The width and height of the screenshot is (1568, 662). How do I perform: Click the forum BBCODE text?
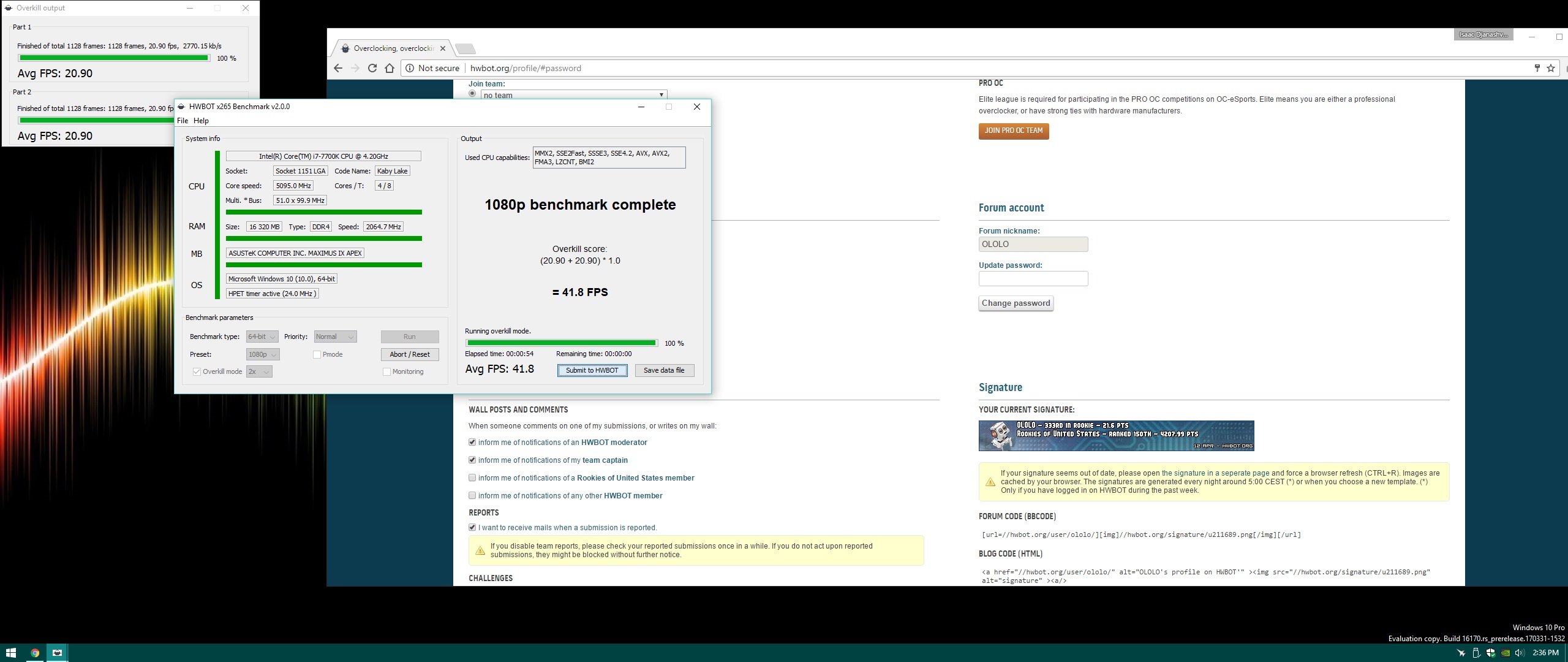pyautogui.click(x=1141, y=535)
